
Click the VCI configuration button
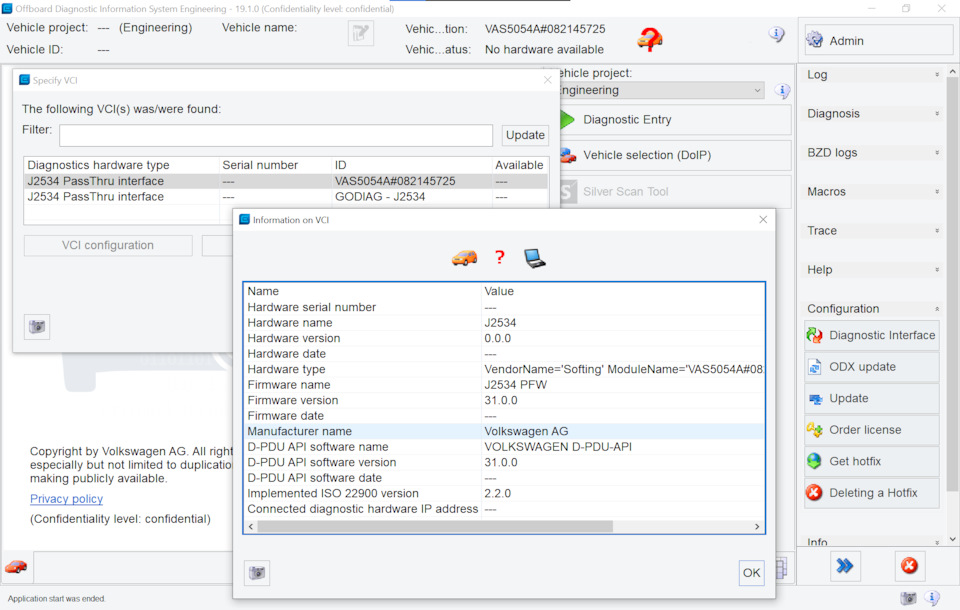(x=108, y=246)
